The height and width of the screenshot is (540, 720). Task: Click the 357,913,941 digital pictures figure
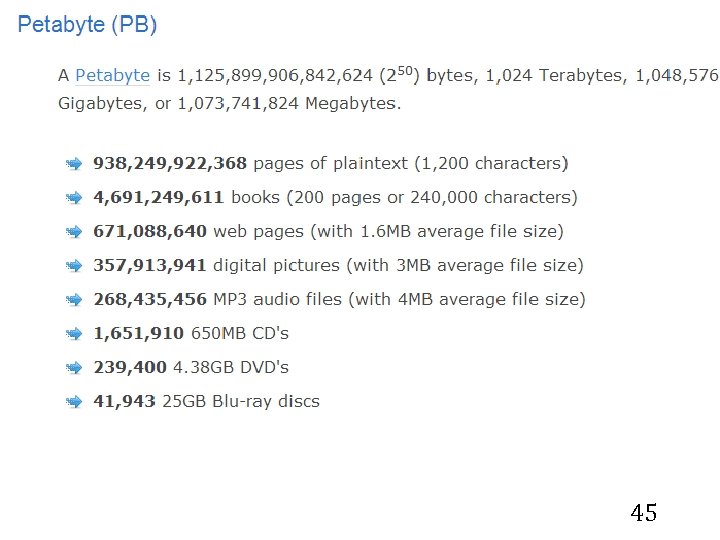pos(150,265)
